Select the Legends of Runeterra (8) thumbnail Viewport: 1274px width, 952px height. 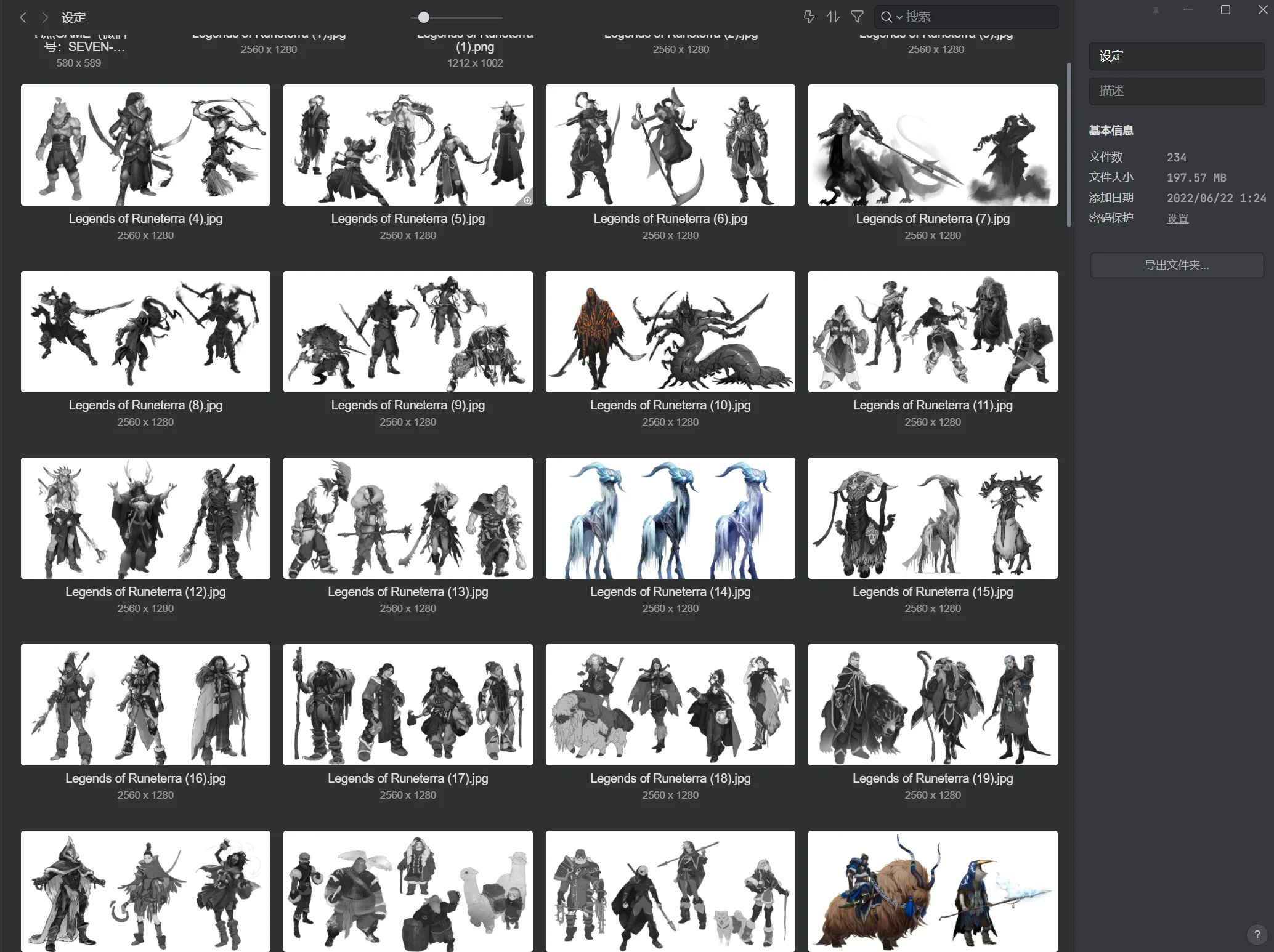click(x=145, y=332)
